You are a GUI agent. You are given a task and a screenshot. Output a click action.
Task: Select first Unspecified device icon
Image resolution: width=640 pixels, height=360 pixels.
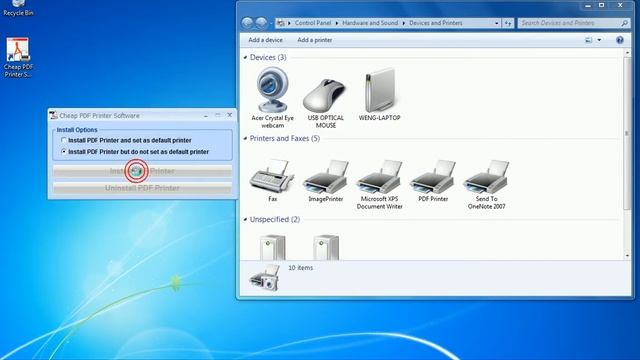(x=272, y=247)
